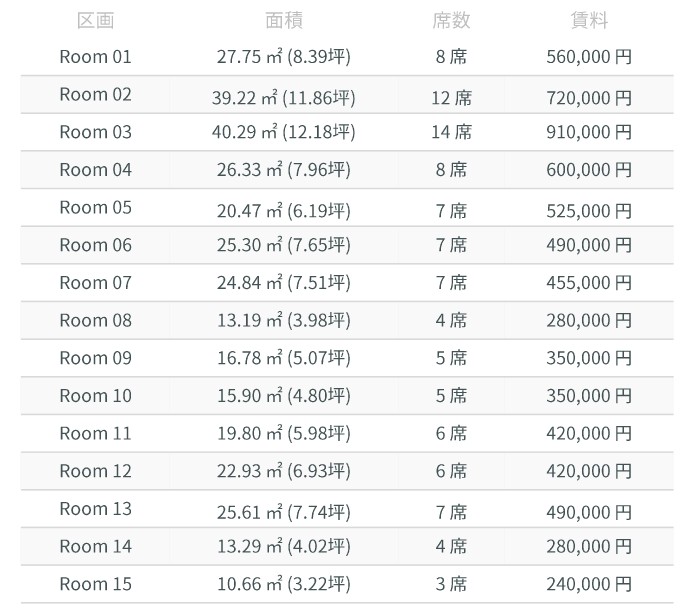This screenshot has height=616, width=688.
Task: Click Room 03 in the table
Action: pyautogui.click(x=95, y=132)
